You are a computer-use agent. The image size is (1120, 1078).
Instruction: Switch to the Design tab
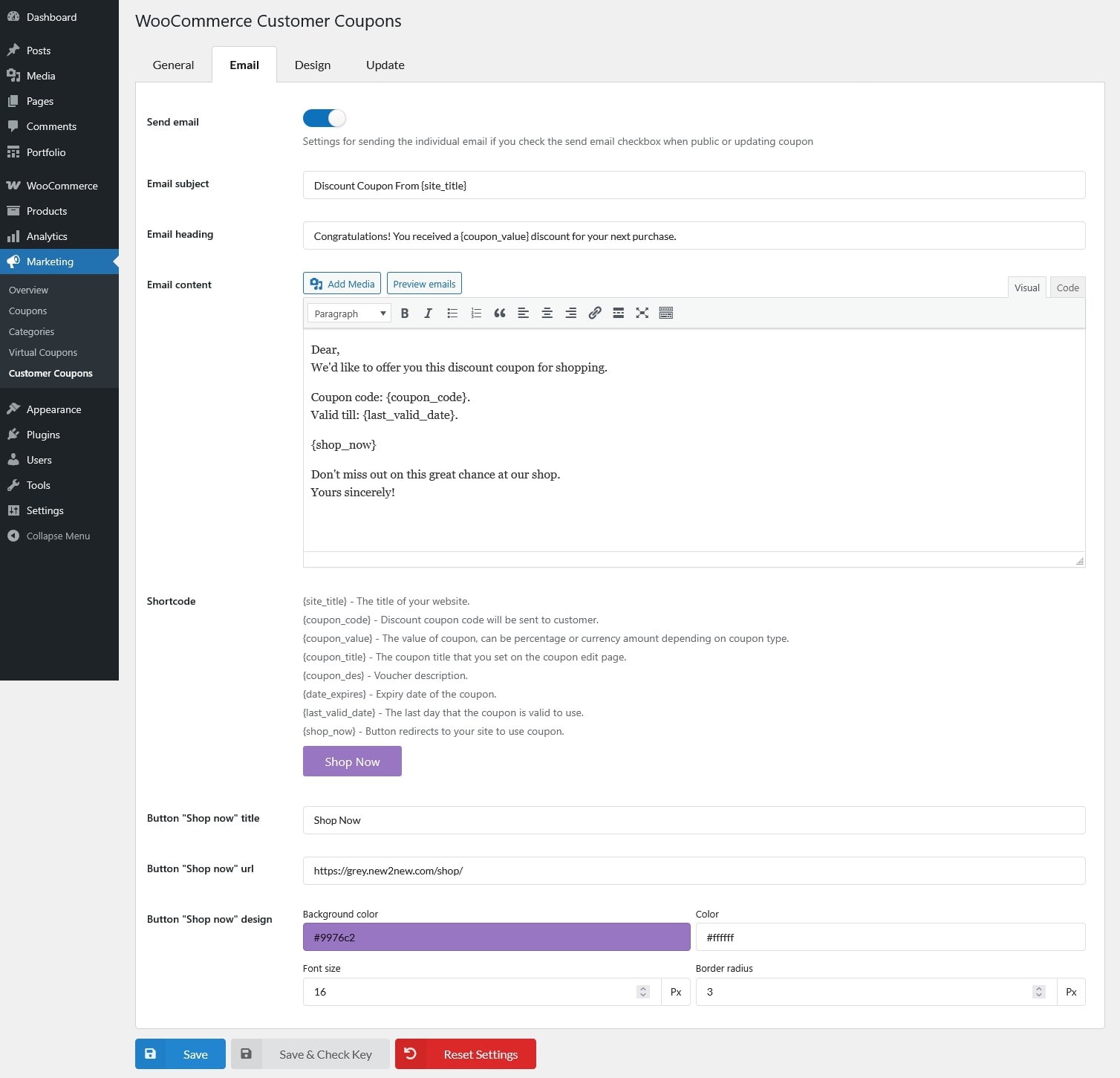click(313, 65)
